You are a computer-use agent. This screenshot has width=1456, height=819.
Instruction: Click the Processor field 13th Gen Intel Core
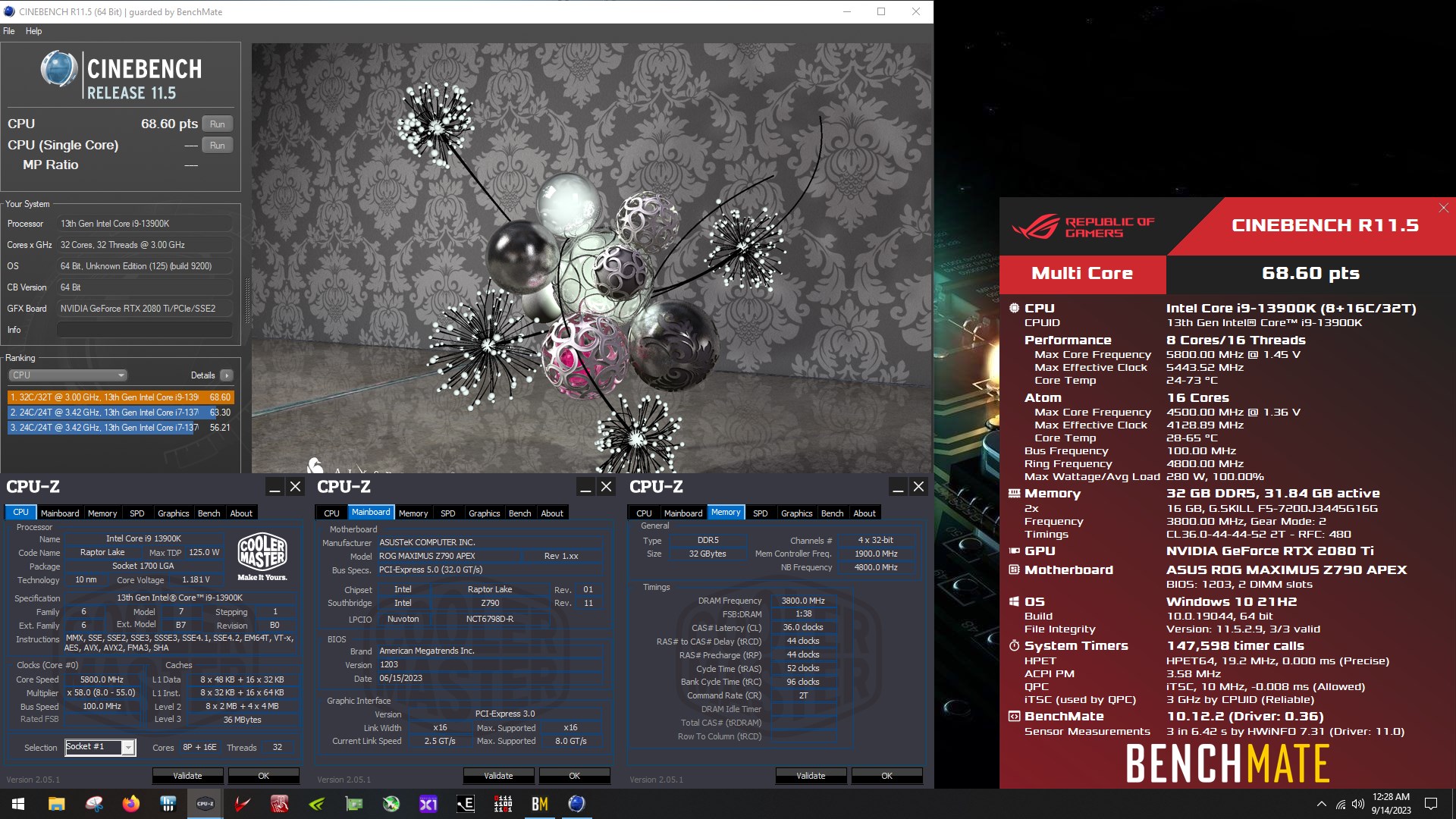pyautogui.click(x=145, y=224)
